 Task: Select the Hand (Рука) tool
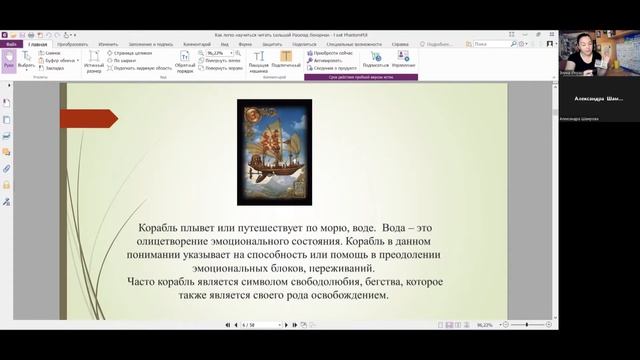click(9, 61)
